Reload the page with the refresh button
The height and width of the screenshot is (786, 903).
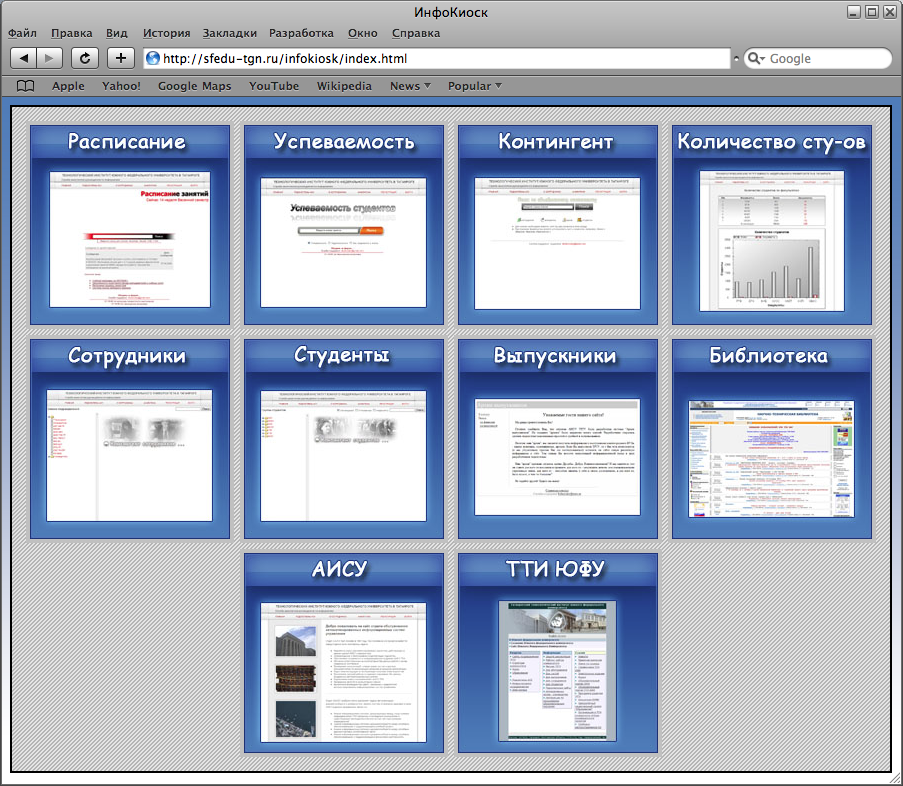[85, 58]
